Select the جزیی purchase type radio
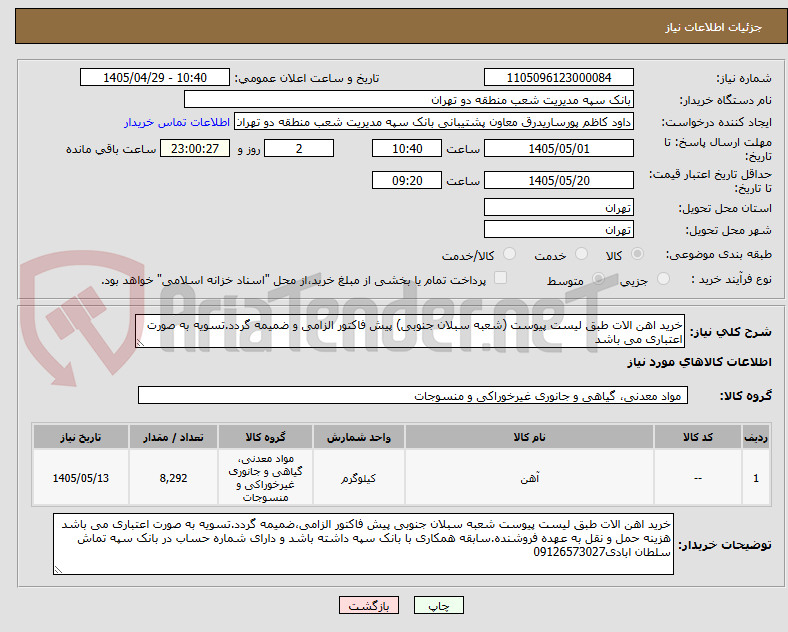 [x=663, y=279]
